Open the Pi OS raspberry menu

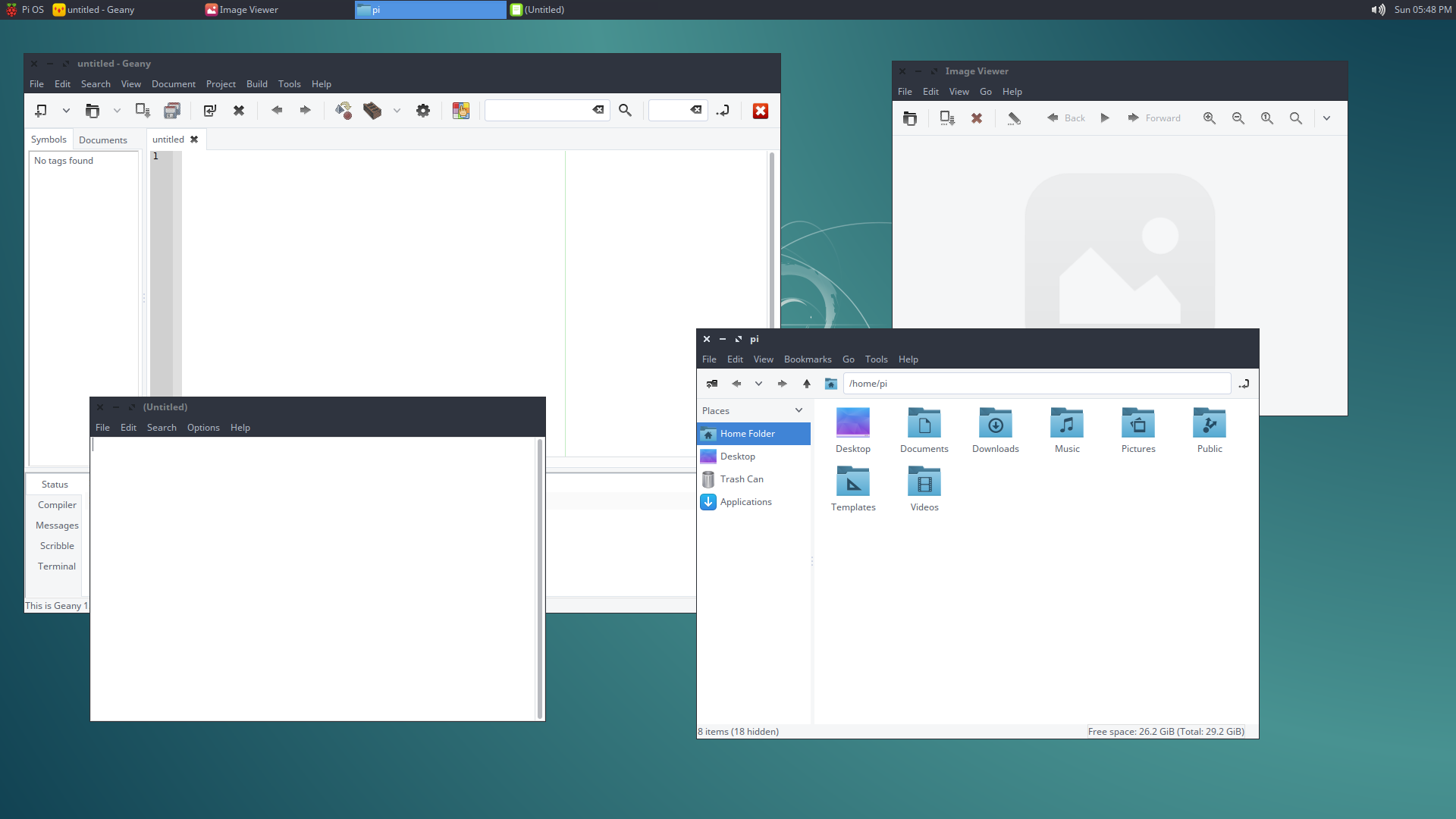[x=24, y=10]
